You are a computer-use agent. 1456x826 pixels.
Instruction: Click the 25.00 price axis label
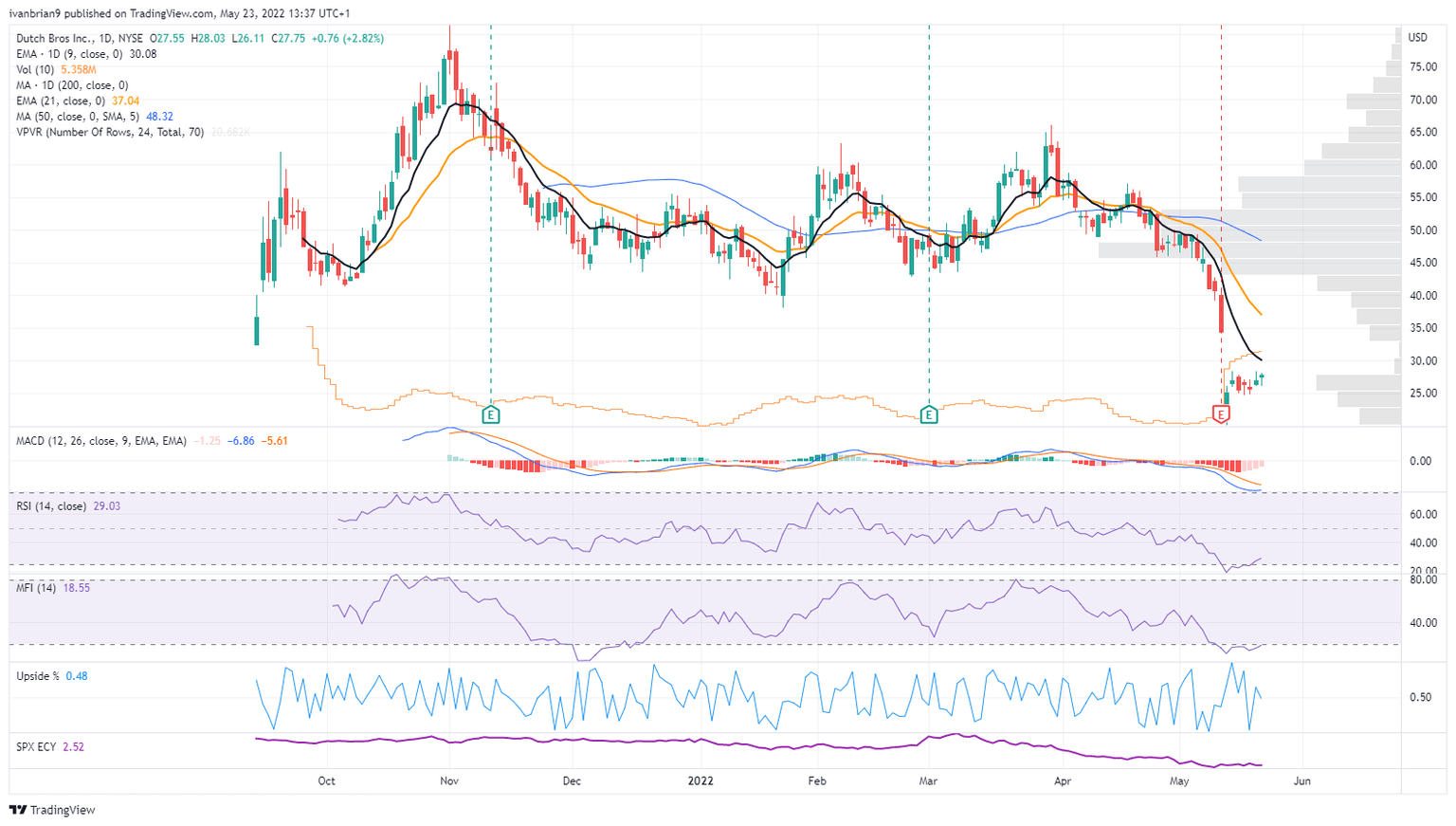click(x=1423, y=394)
